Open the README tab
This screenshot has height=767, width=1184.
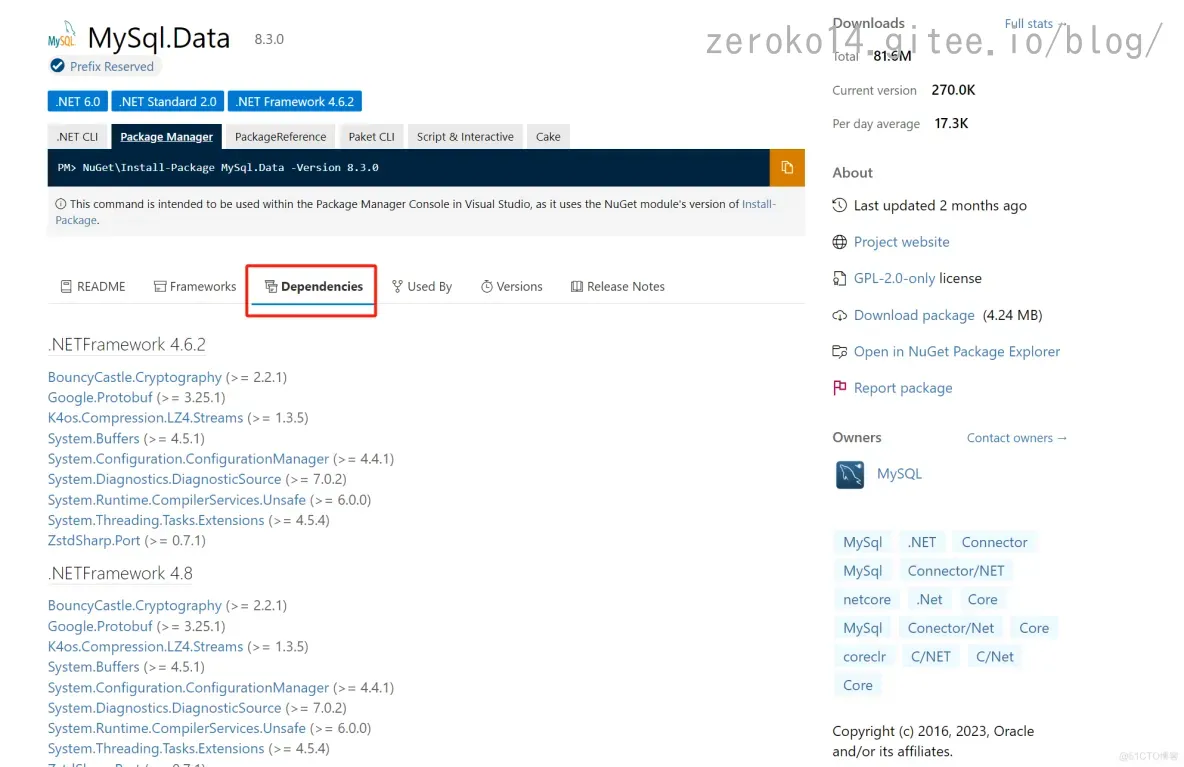[93, 287]
